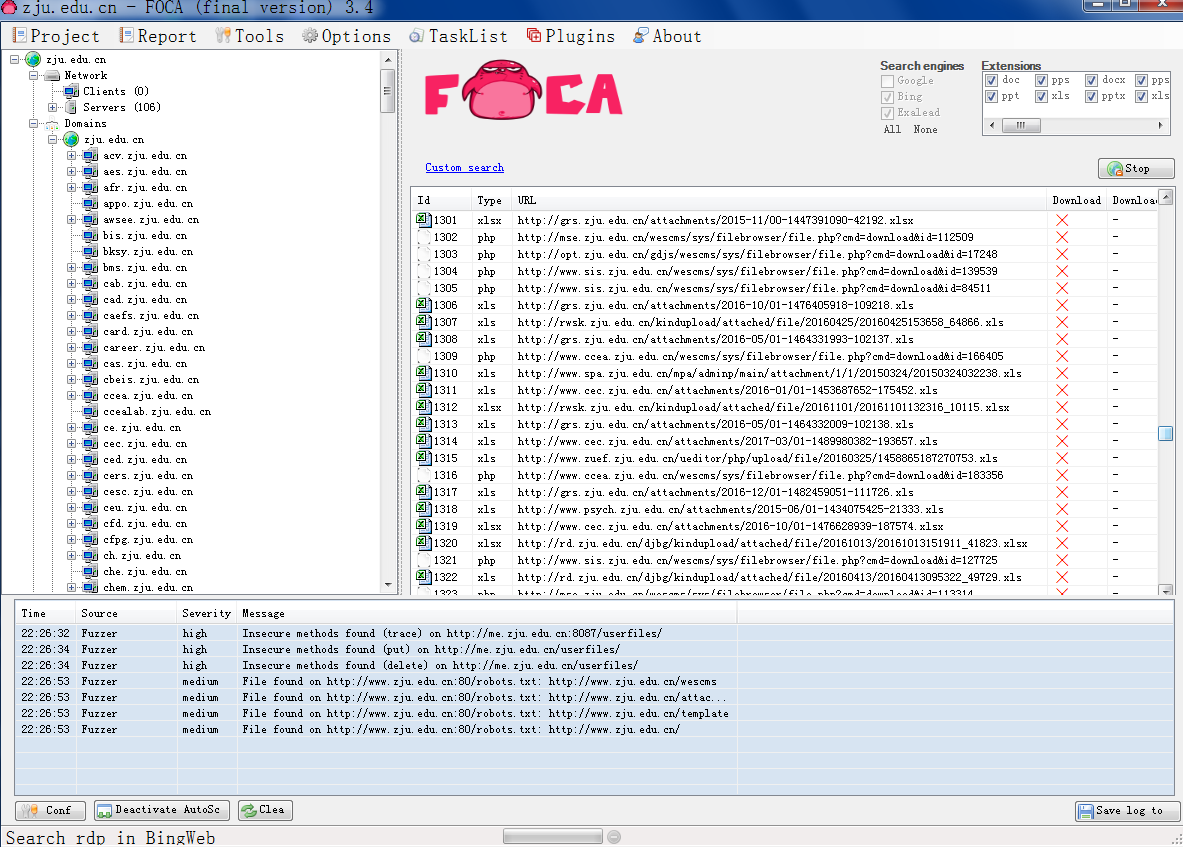1183x847 pixels.
Task: Uncheck the docx extension checkbox
Action: coord(1091,80)
